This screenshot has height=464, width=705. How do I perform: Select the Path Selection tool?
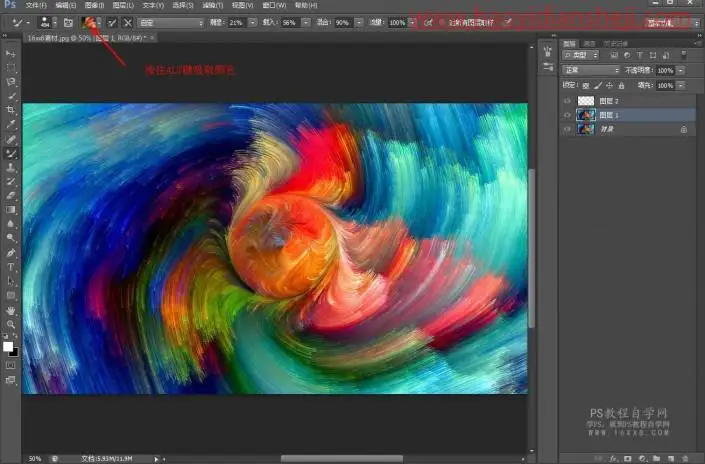[x=10, y=281]
